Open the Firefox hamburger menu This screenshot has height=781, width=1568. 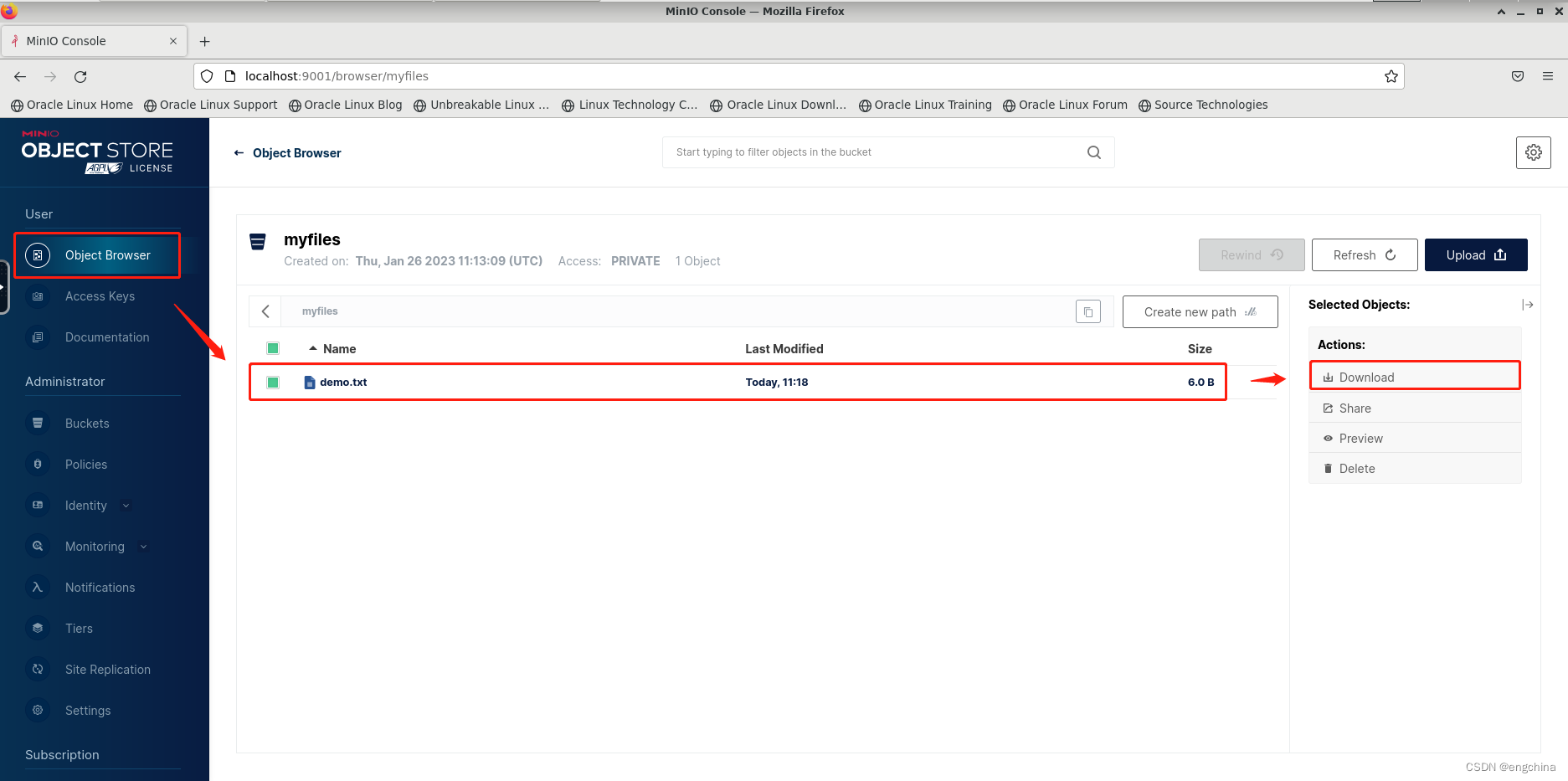pos(1548,76)
